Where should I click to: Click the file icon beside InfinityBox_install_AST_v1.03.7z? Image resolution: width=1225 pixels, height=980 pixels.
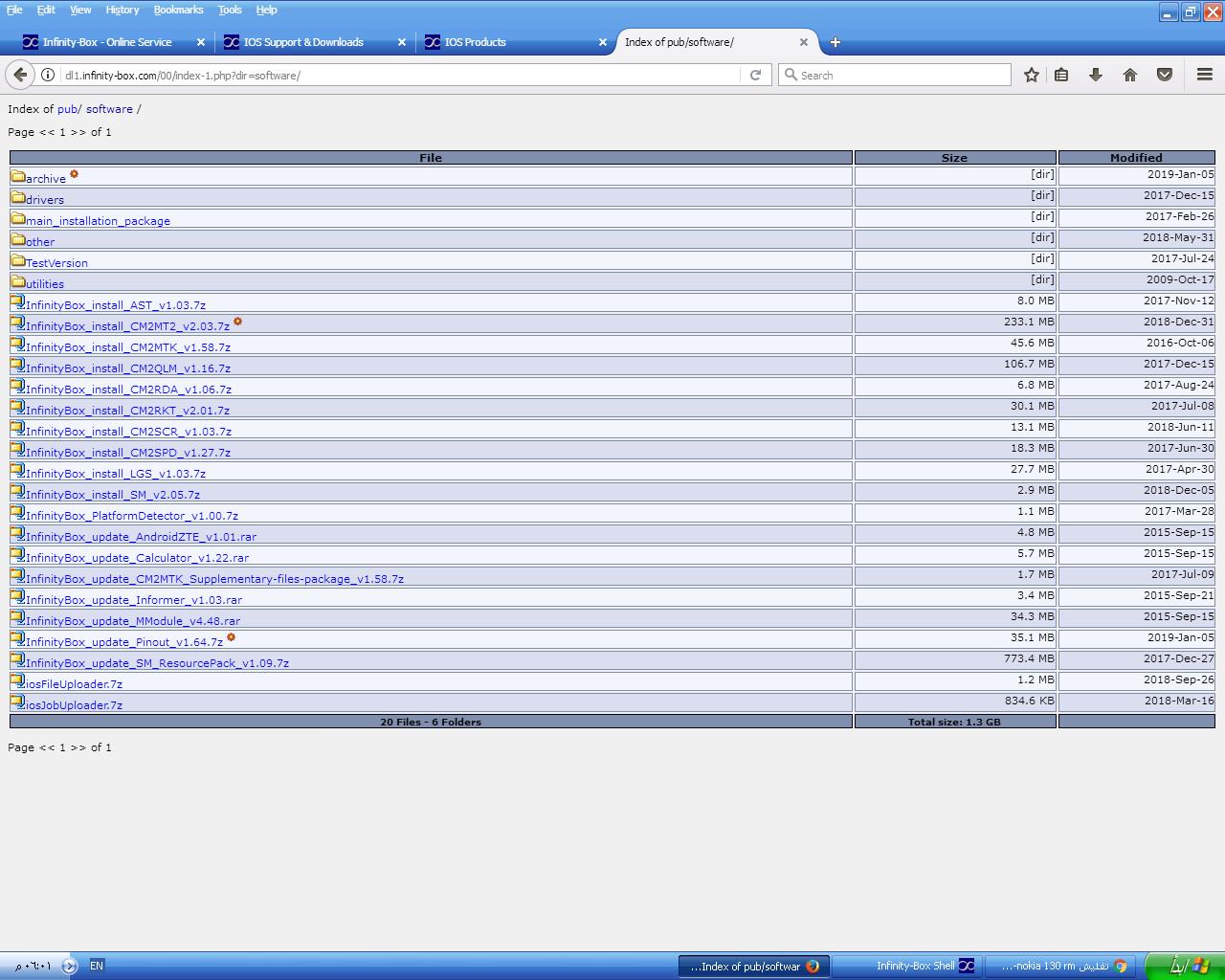tap(18, 302)
